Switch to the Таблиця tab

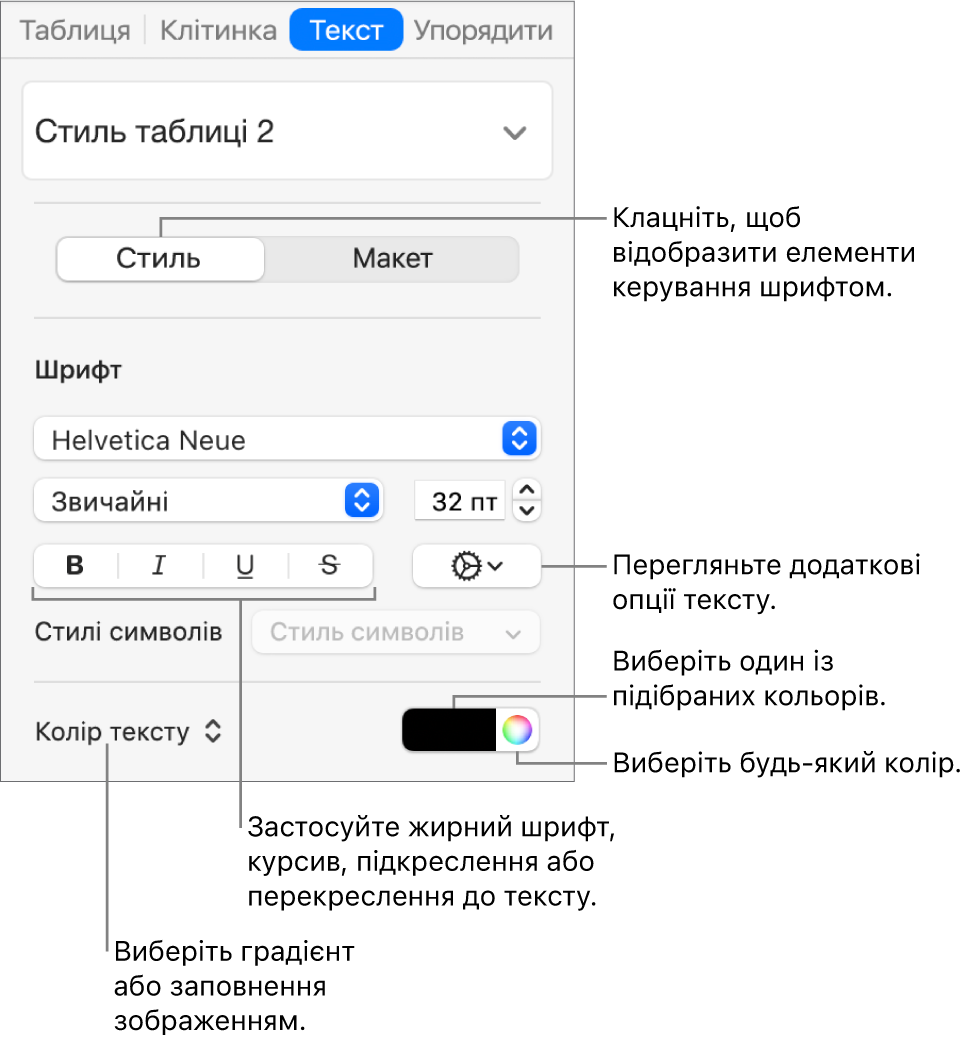pos(75,31)
